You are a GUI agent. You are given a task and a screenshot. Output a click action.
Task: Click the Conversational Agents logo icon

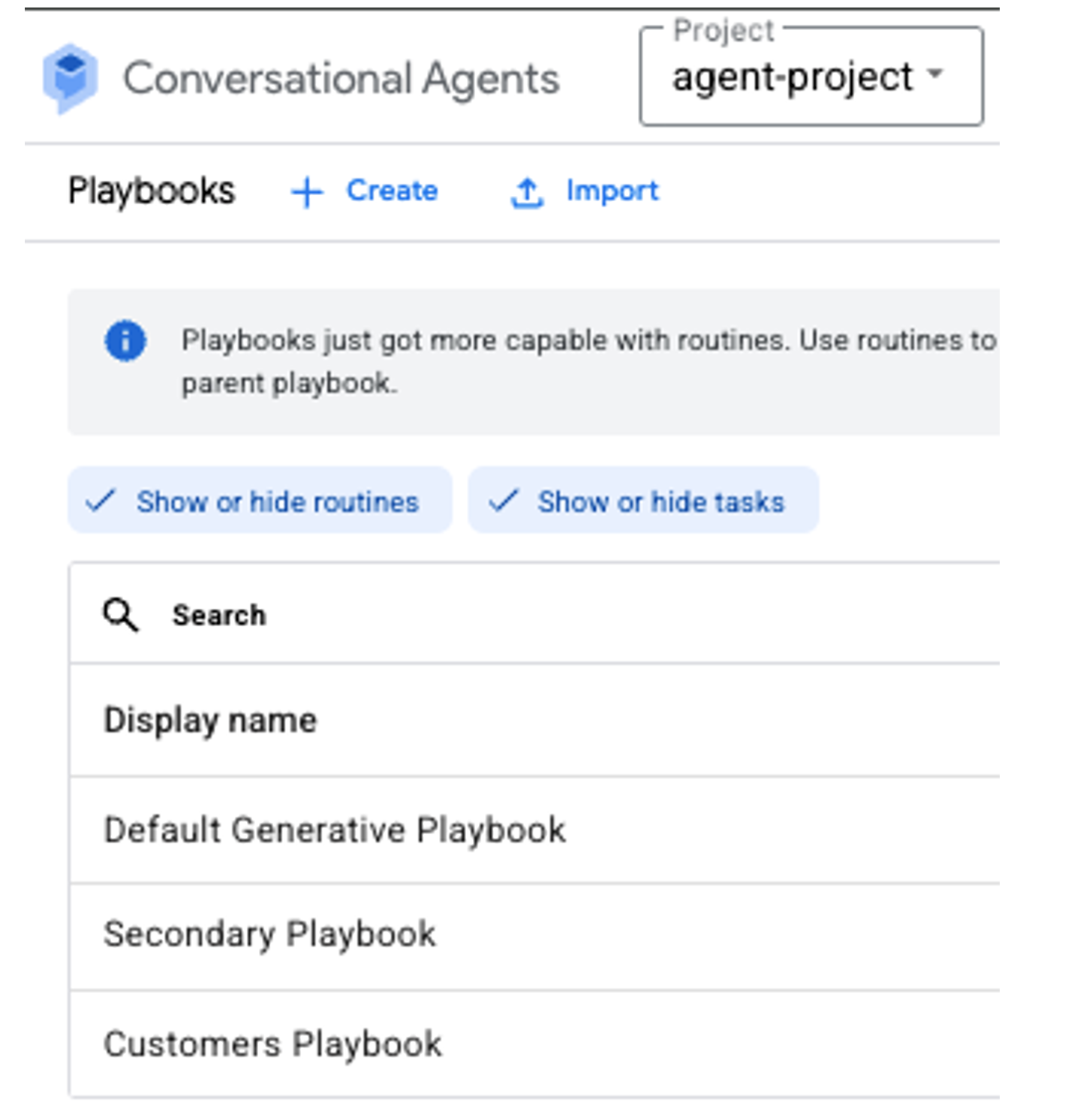click(71, 78)
